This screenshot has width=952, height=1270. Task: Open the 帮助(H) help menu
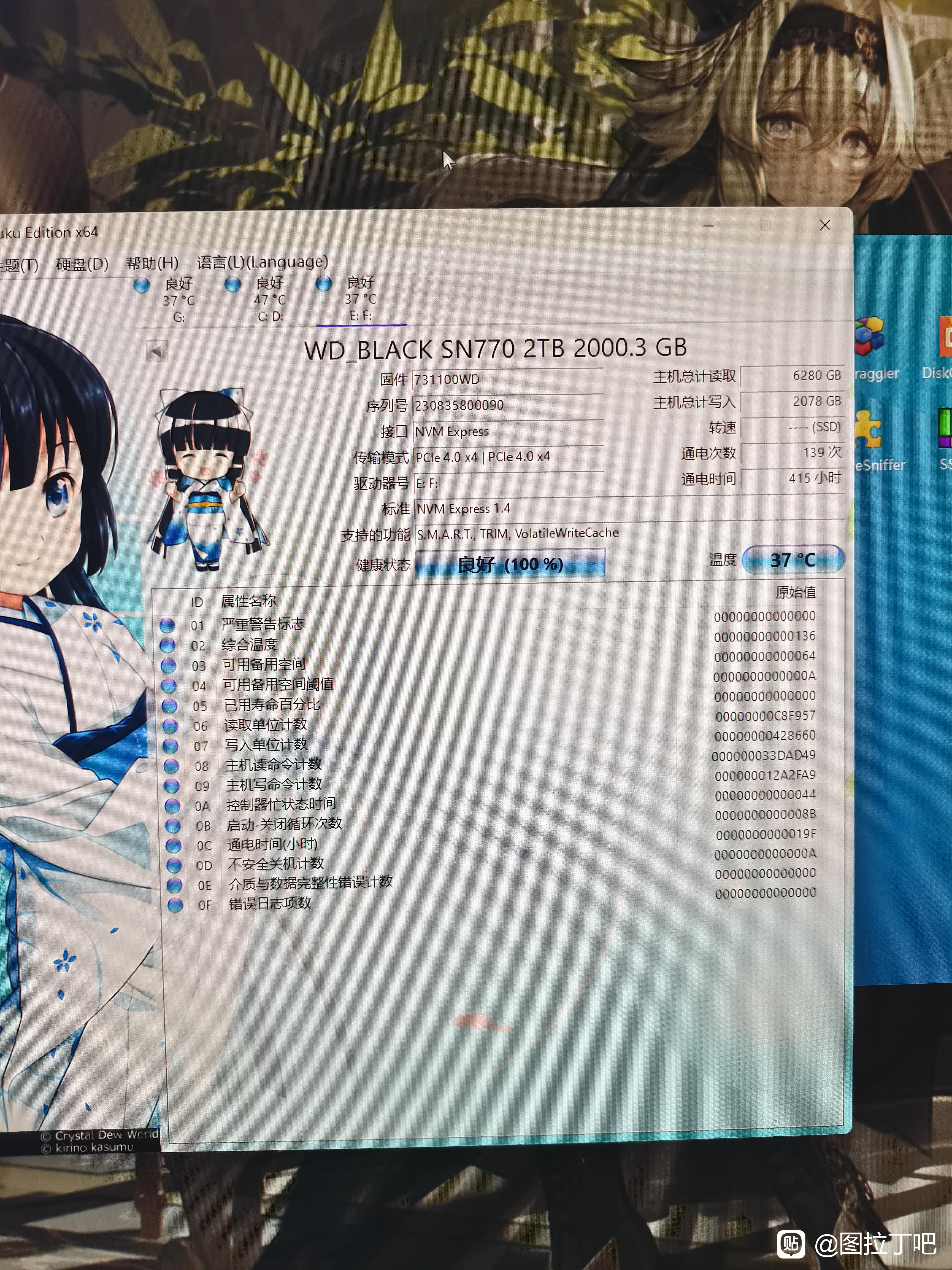click(x=153, y=263)
